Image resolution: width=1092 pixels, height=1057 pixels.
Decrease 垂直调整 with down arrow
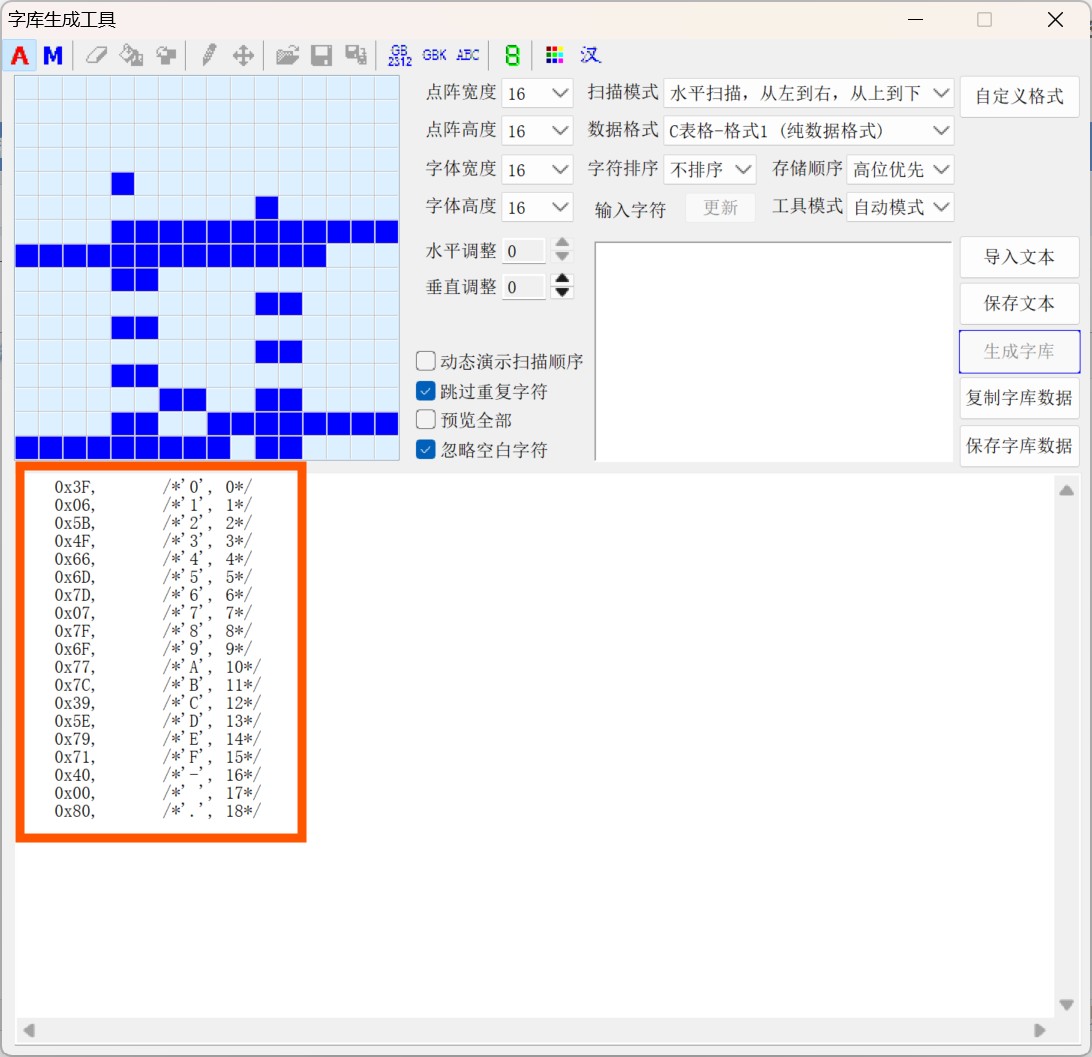[562, 292]
